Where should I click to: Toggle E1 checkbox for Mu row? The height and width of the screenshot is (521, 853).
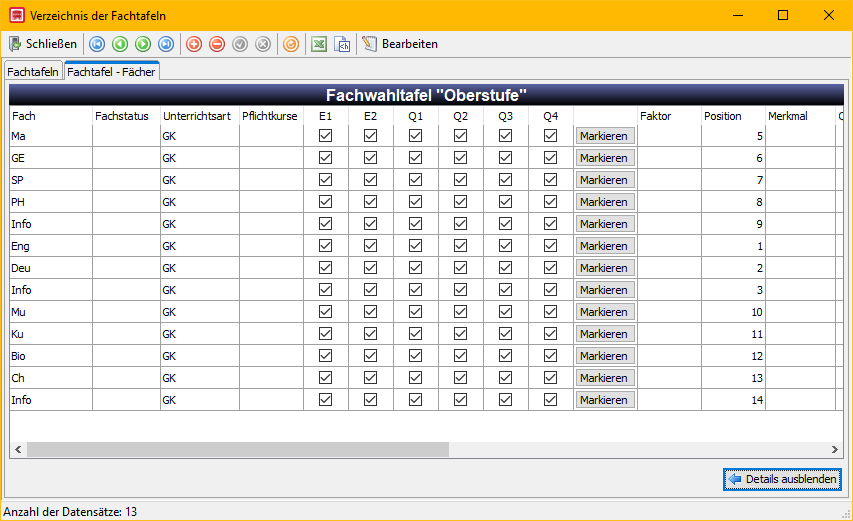coord(325,312)
